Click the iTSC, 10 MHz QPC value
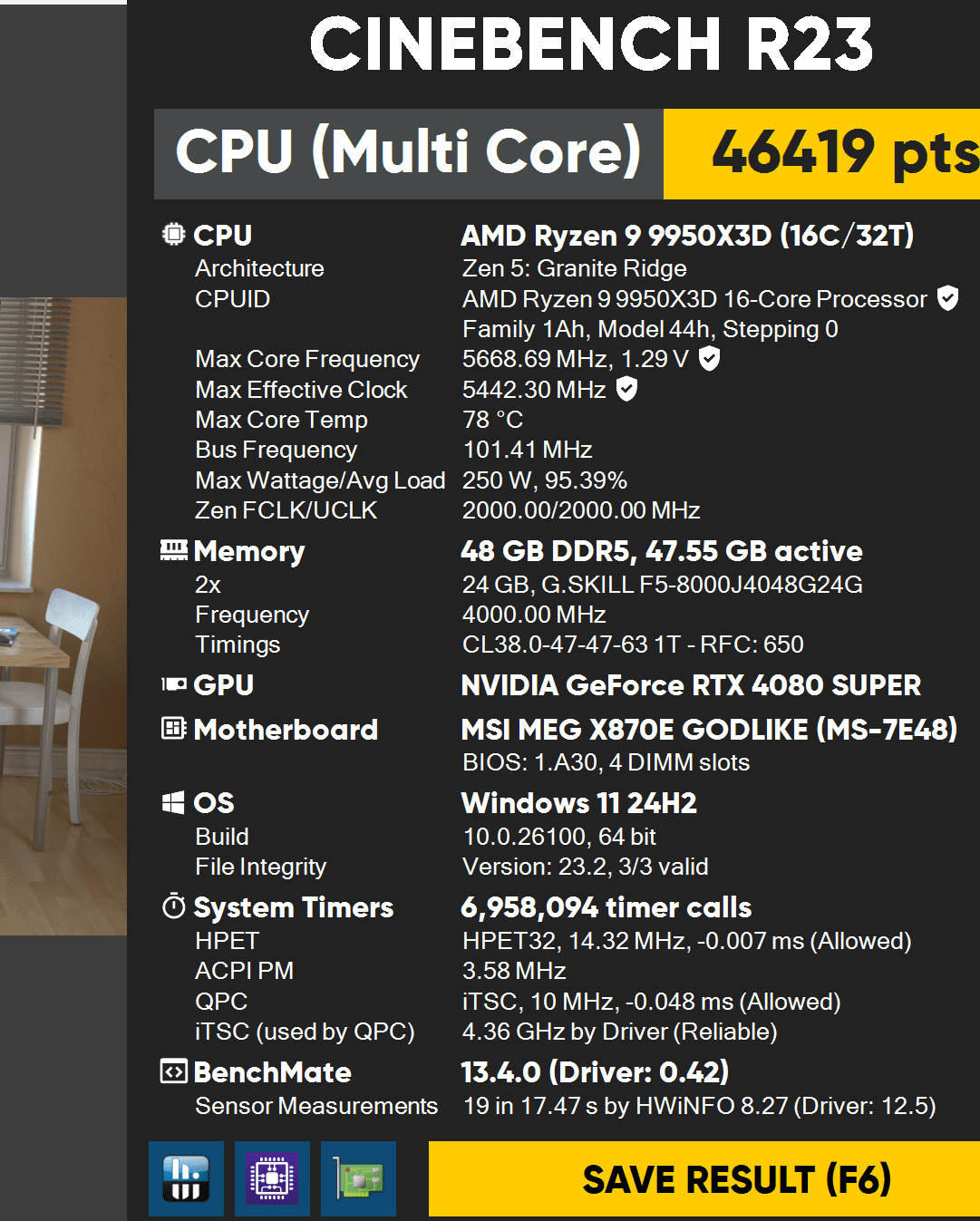Image resolution: width=980 pixels, height=1221 pixels. click(651, 1002)
